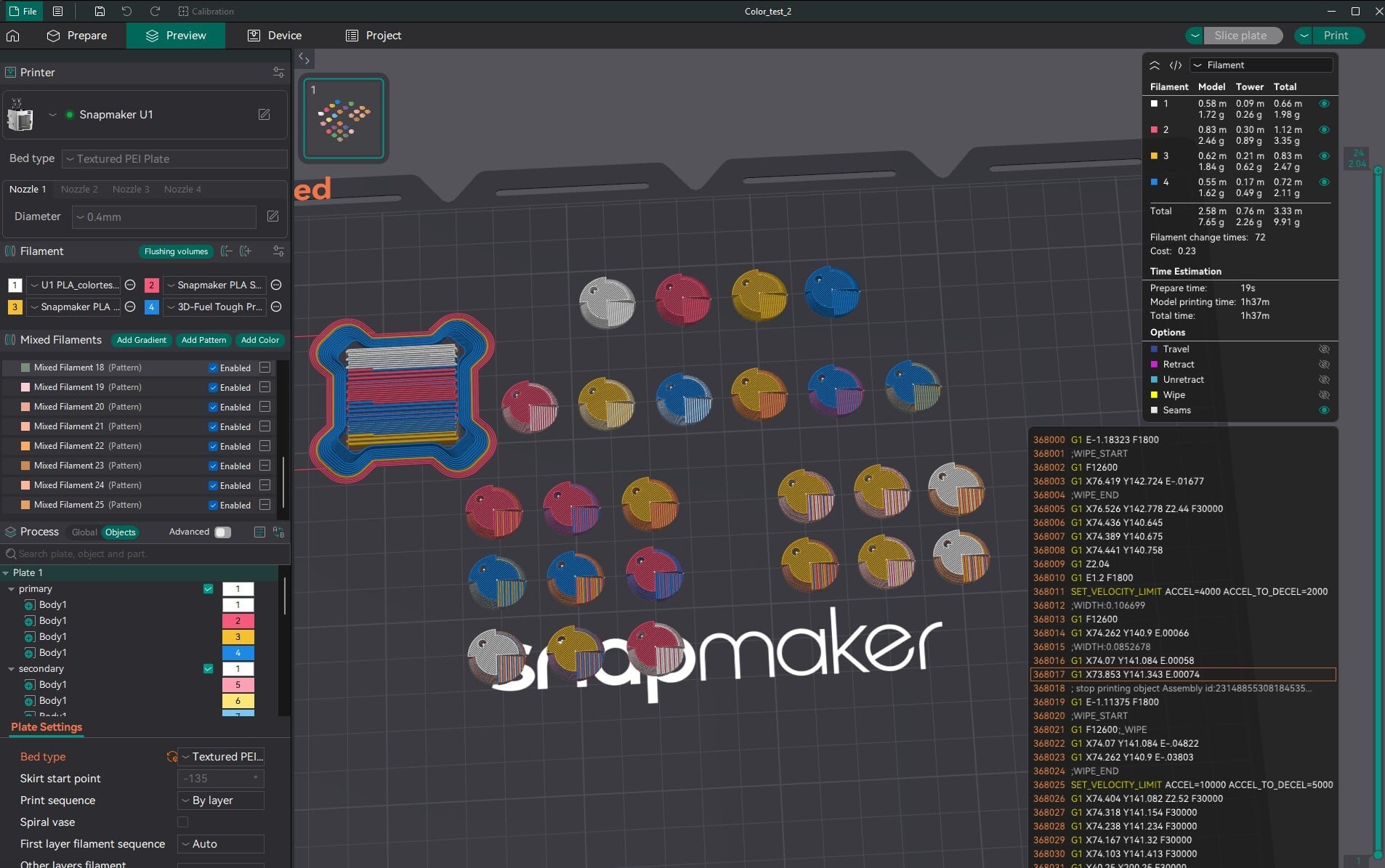Viewport: 1385px width, 868px height.
Task: Click the Flushing volumes button
Action: point(176,251)
